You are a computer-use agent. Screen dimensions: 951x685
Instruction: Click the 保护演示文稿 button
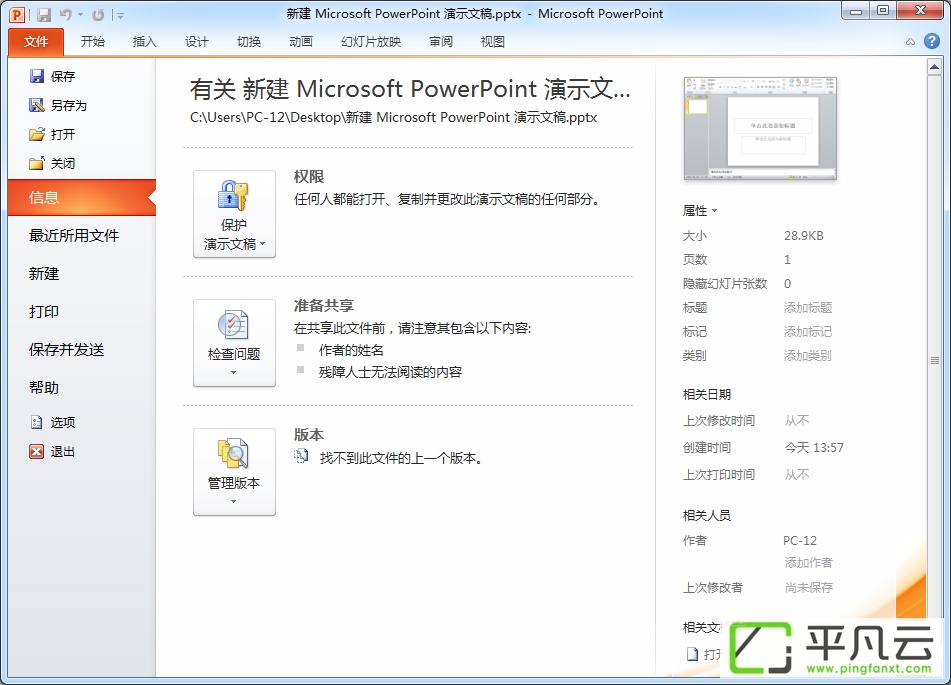point(234,214)
